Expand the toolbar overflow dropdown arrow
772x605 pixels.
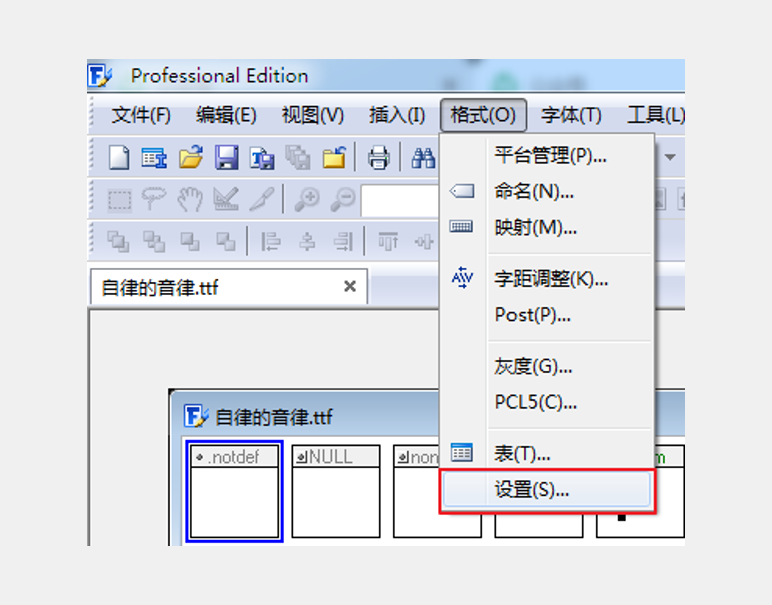point(670,157)
